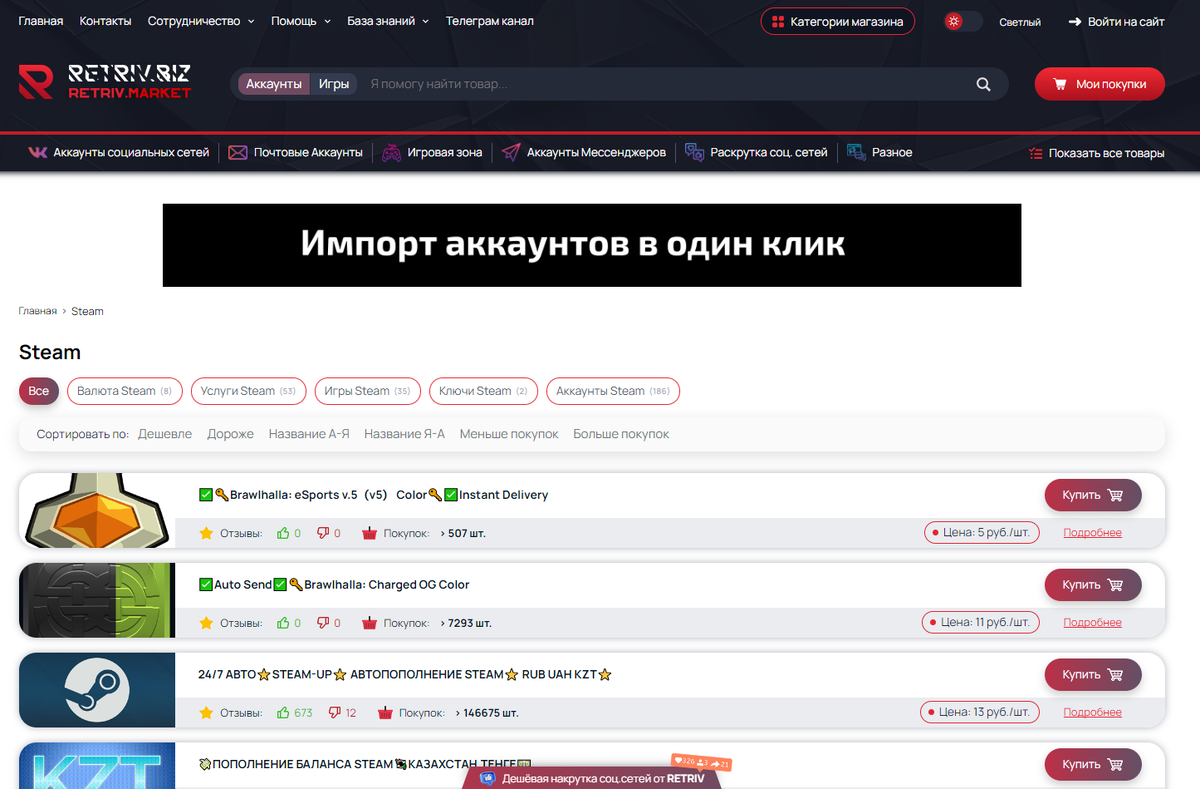
Task: Click Подробнее for Charged OG Color
Action: point(1092,623)
